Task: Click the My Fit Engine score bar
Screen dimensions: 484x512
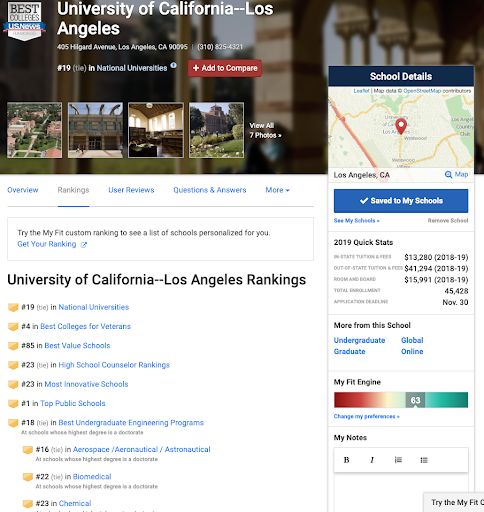Action: point(401,400)
